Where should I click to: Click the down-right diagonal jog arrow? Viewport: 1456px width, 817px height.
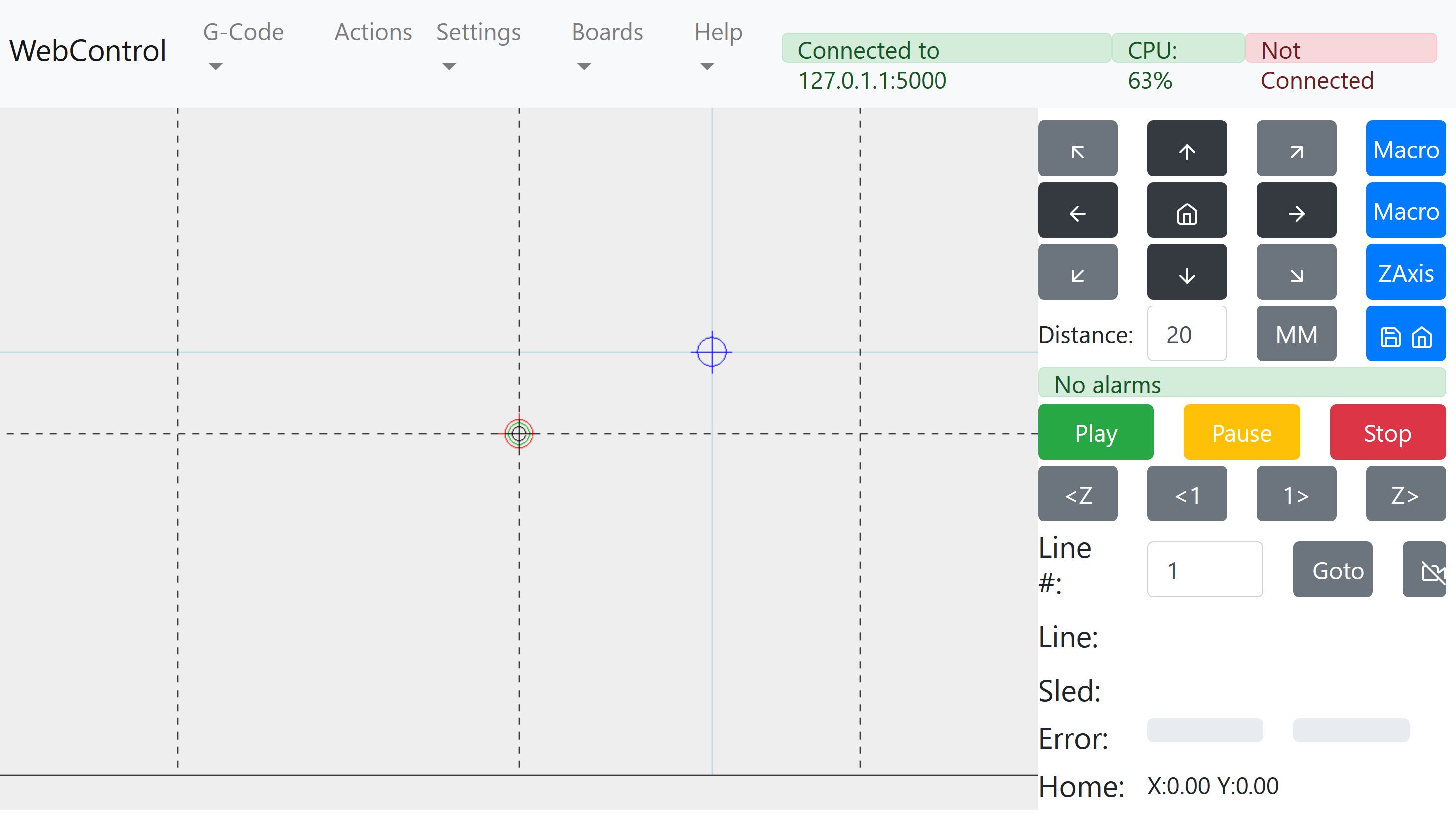[1296, 272]
